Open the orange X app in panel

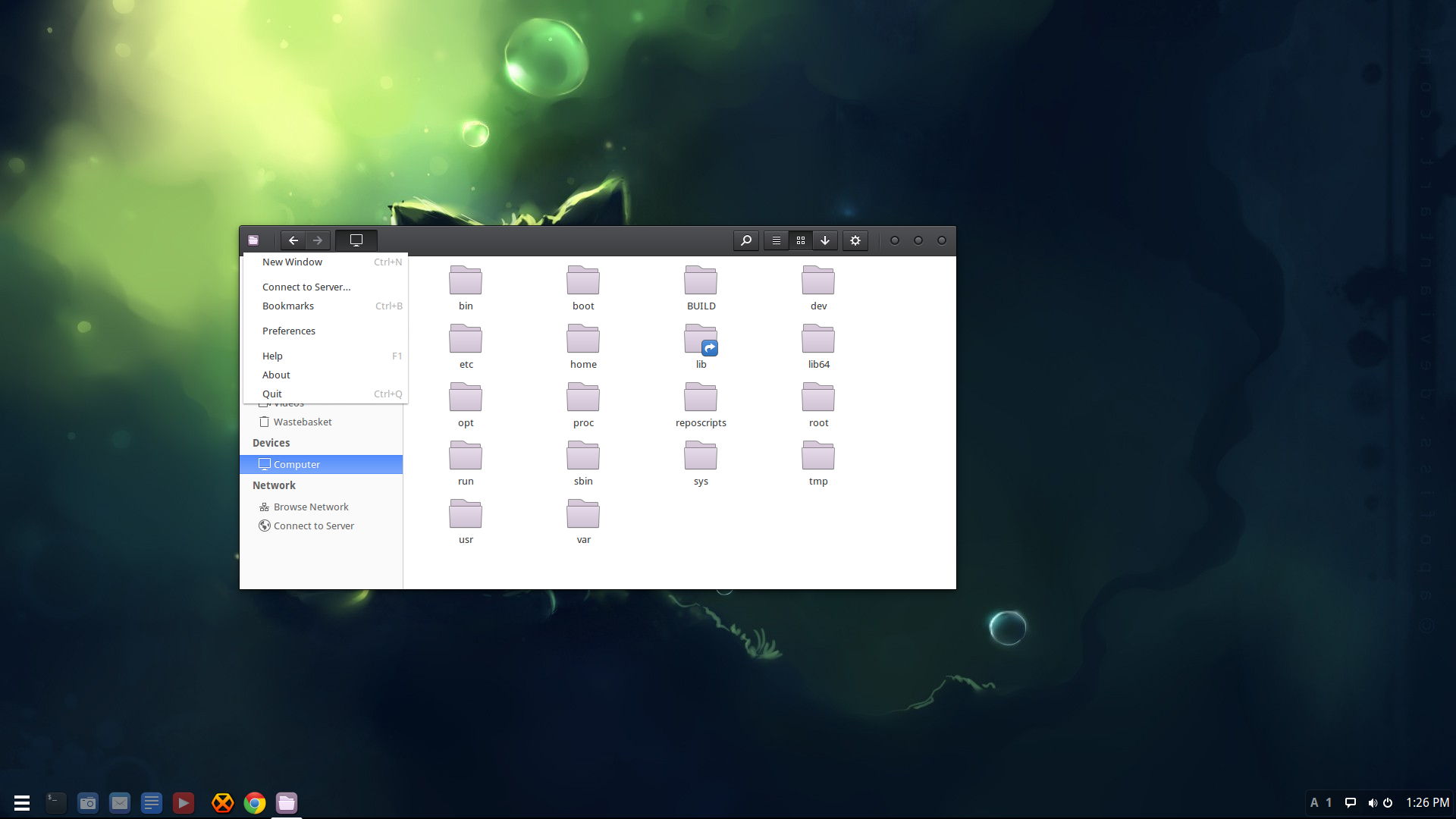pyautogui.click(x=223, y=802)
